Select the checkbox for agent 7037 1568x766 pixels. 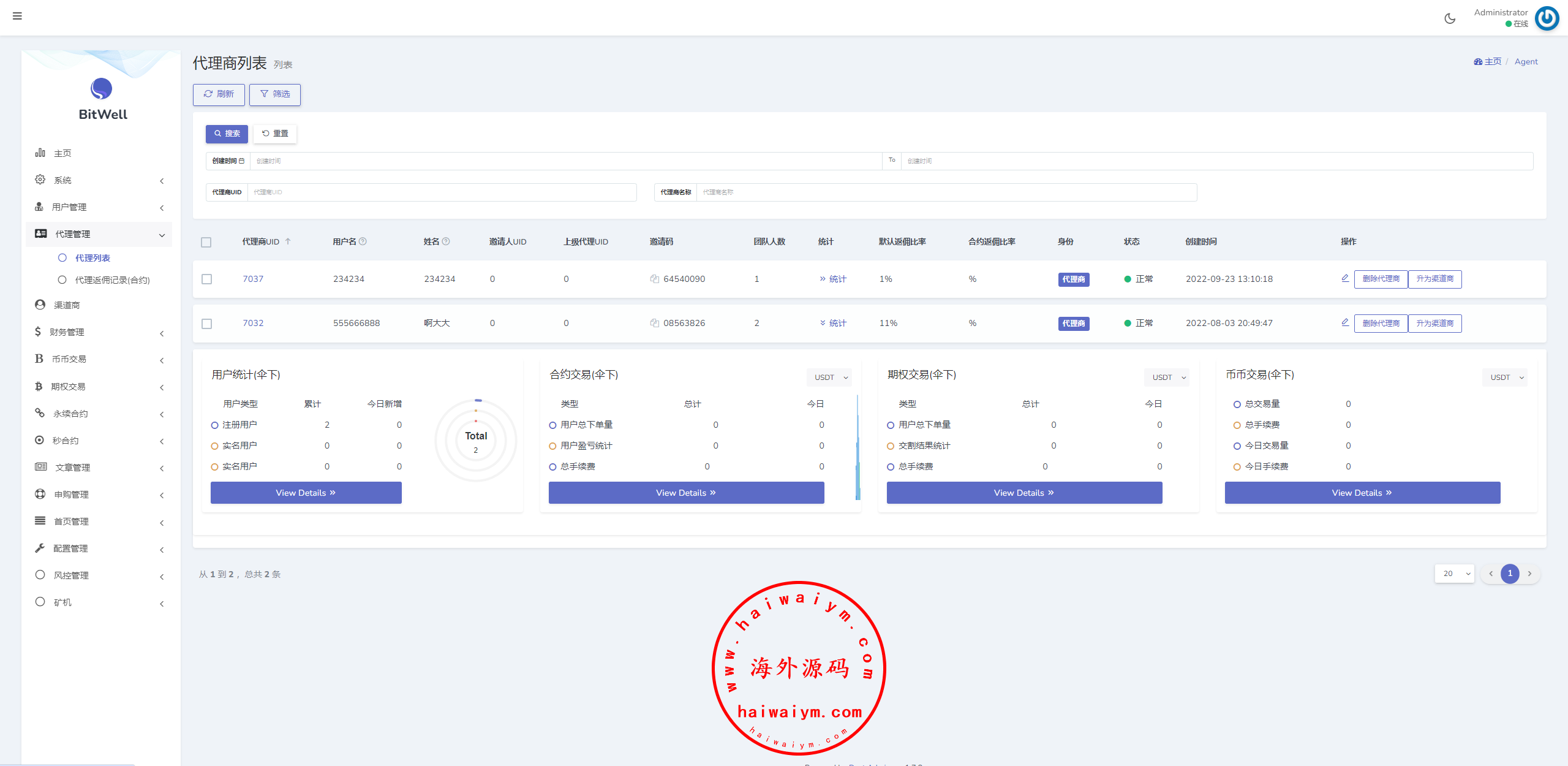pos(207,279)
